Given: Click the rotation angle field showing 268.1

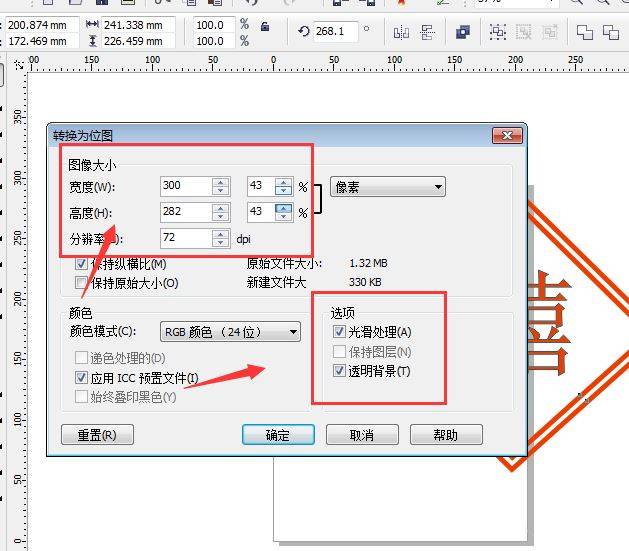Looking at the screenshot, I should (335, 32).
